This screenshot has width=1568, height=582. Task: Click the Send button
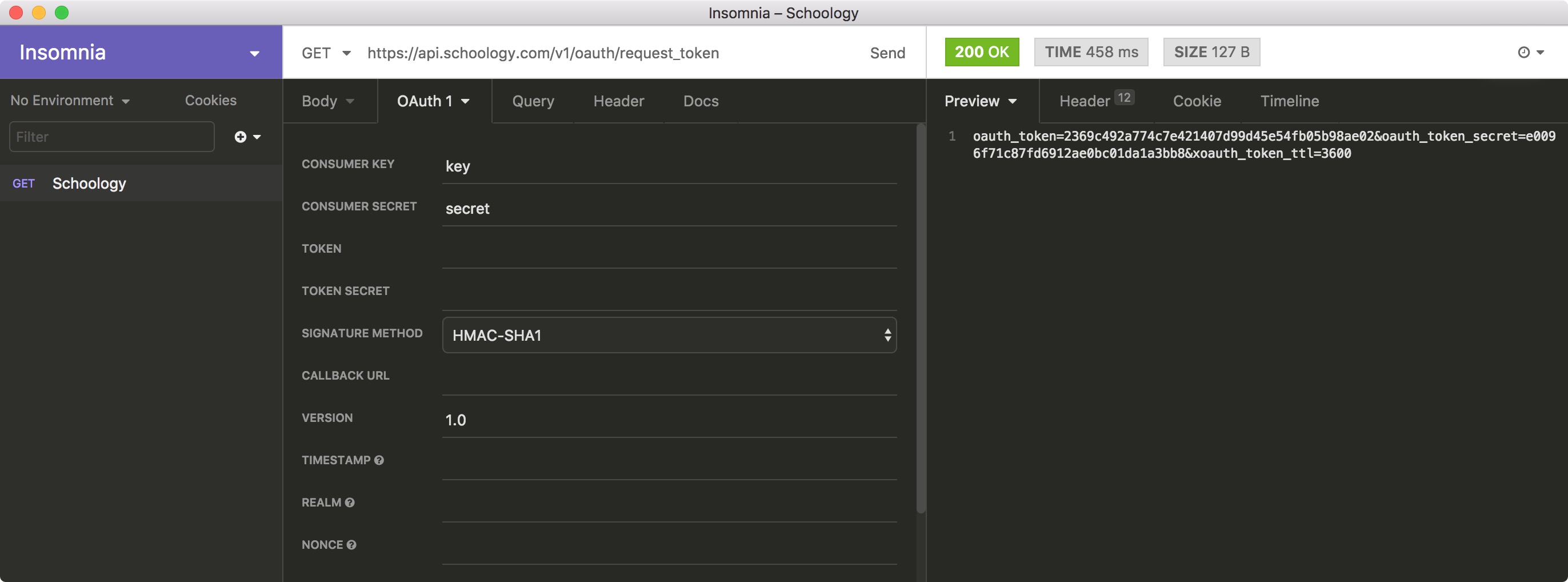[887, 53]
